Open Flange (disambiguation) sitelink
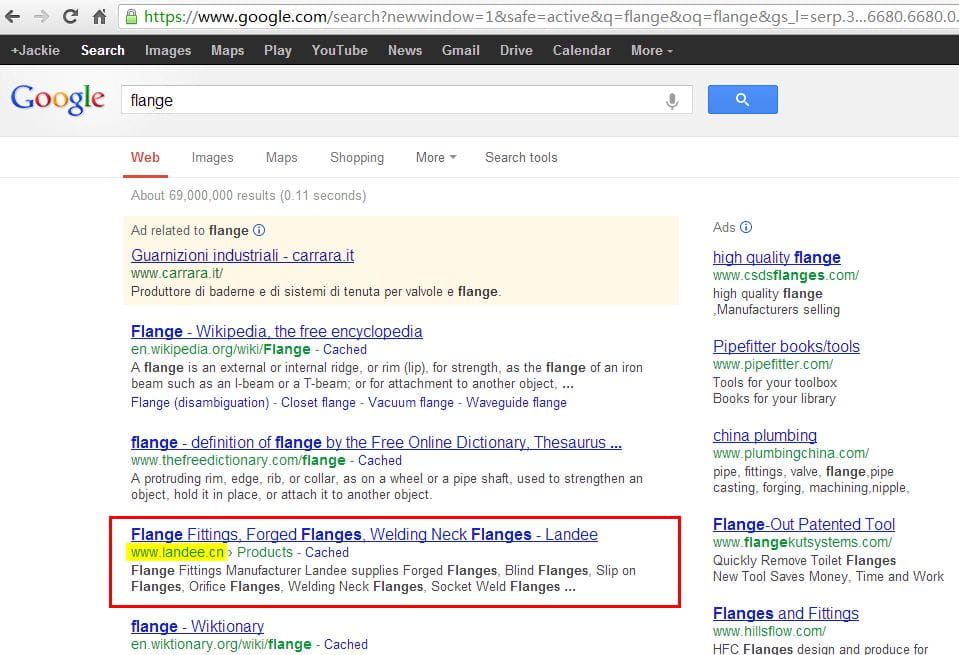 200,402
